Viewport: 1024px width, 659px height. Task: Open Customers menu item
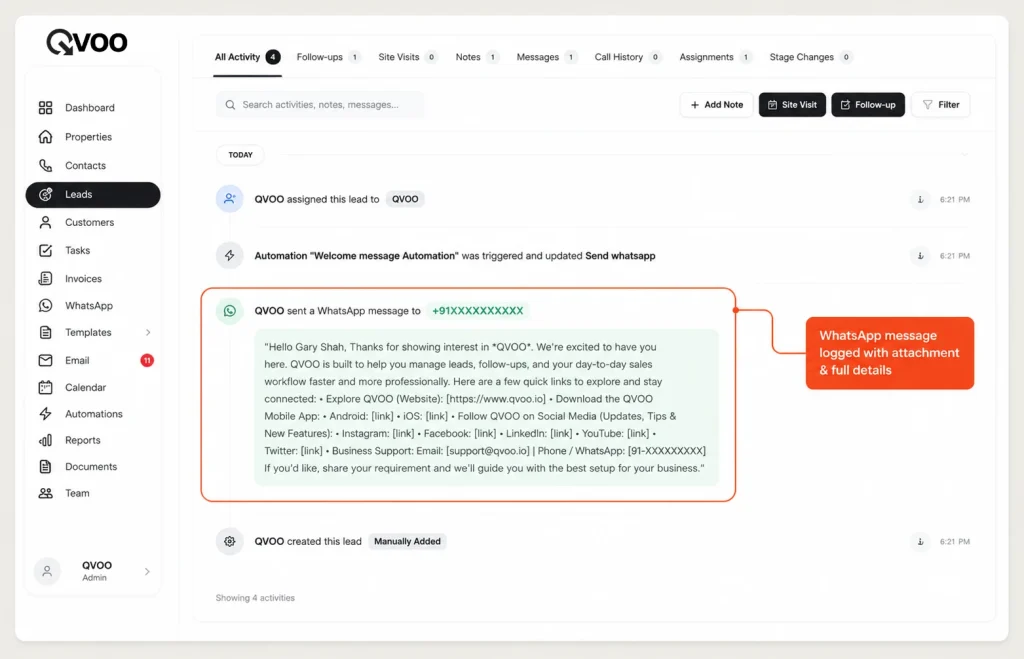[x=93, y=223]
